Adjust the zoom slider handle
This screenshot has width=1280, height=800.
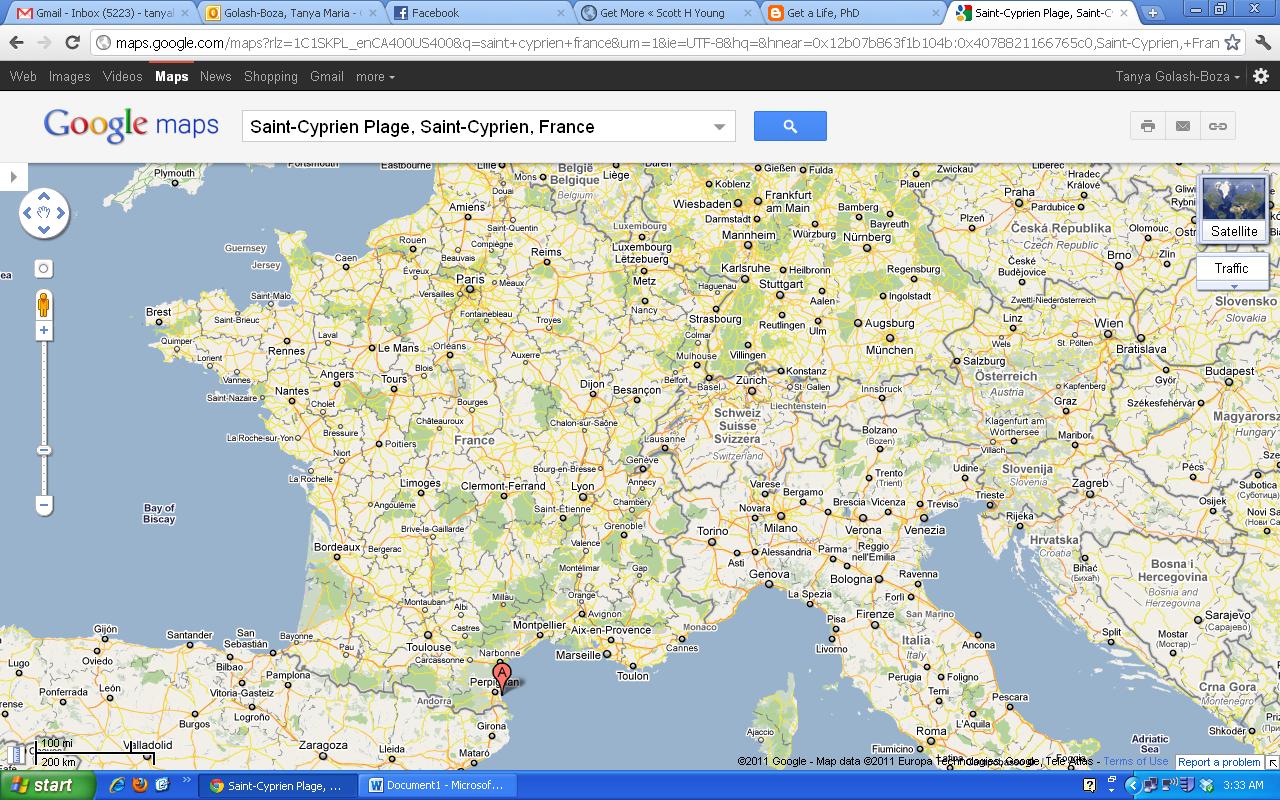point(43,449)
